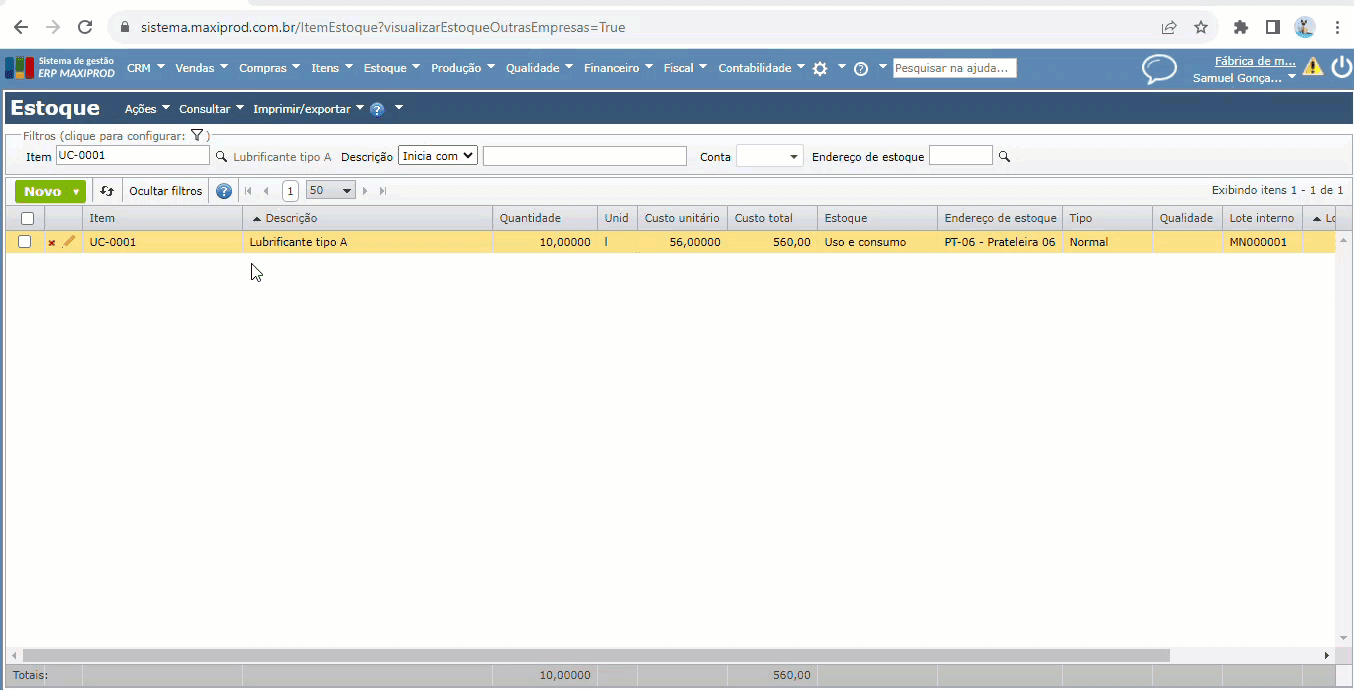Image resolution: width=1354 pixels, height=690 pixels.
Task: Click horizontal scrollbar right arrow
Action: (x=1327, y=656)
